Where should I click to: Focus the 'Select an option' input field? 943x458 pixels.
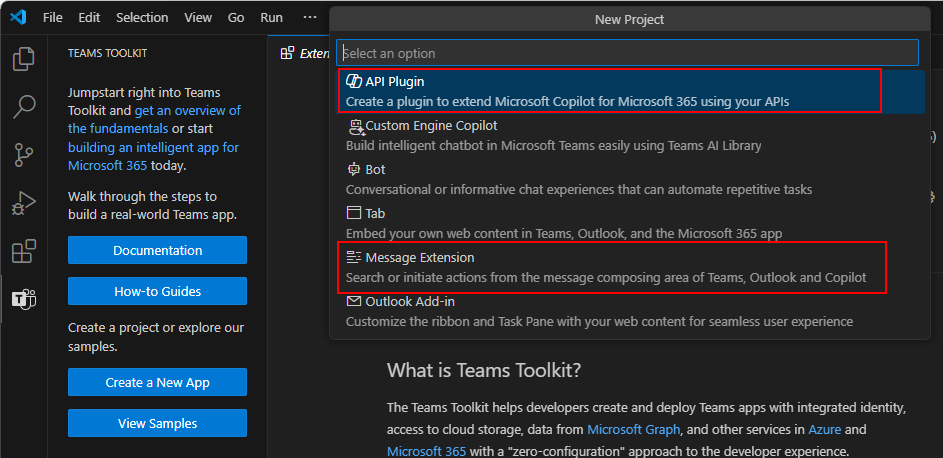[x=627, y=53]
